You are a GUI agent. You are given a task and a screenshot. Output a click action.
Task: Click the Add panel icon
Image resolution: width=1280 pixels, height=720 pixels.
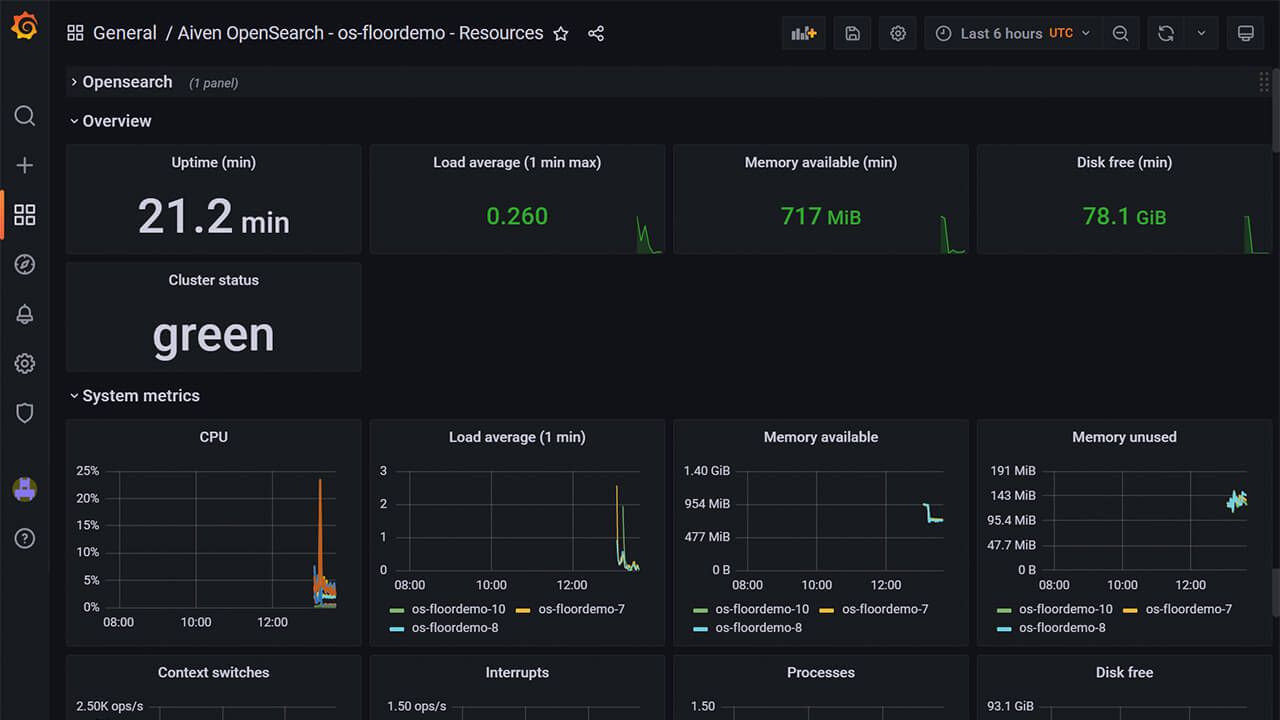pos(804,33)
